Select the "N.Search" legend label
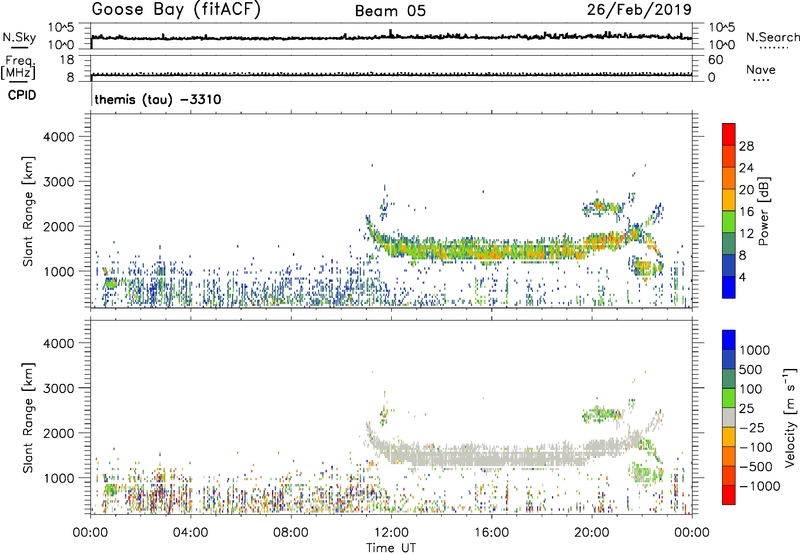 coord(773,37)
